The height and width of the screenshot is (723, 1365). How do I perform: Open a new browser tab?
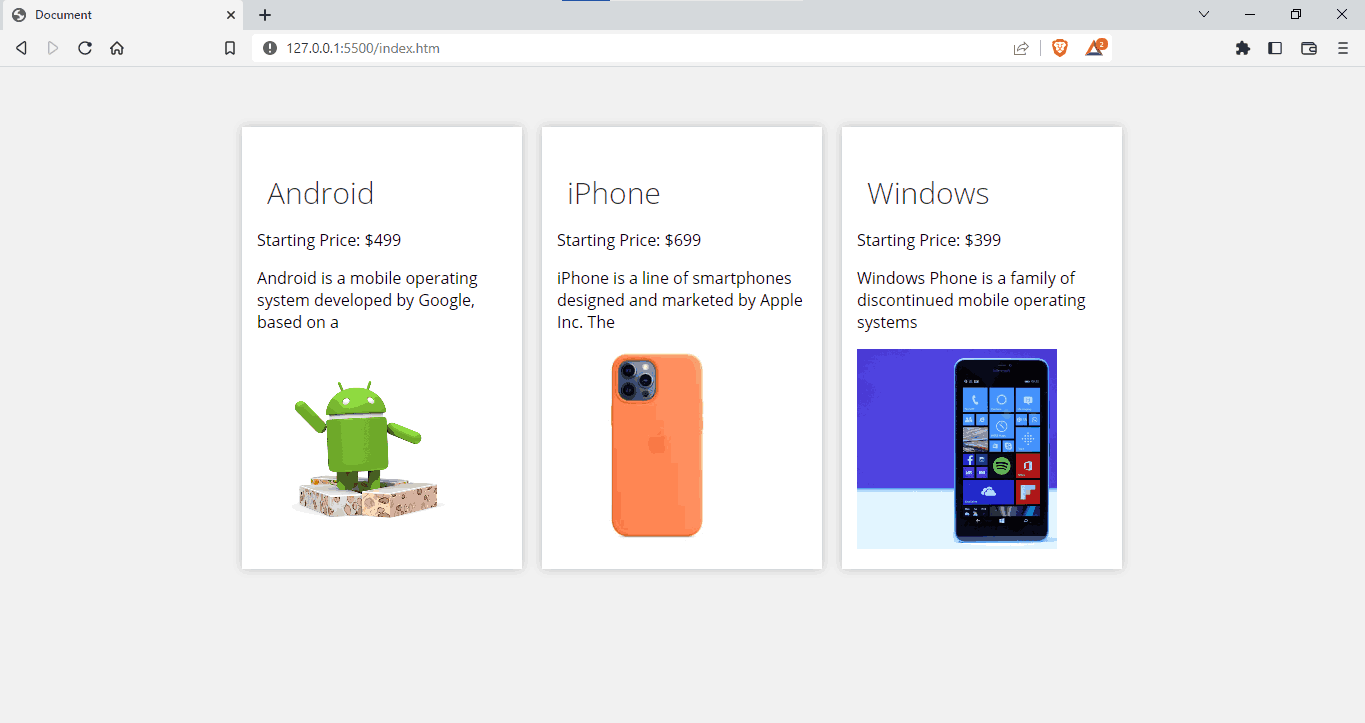coord(264,15)
